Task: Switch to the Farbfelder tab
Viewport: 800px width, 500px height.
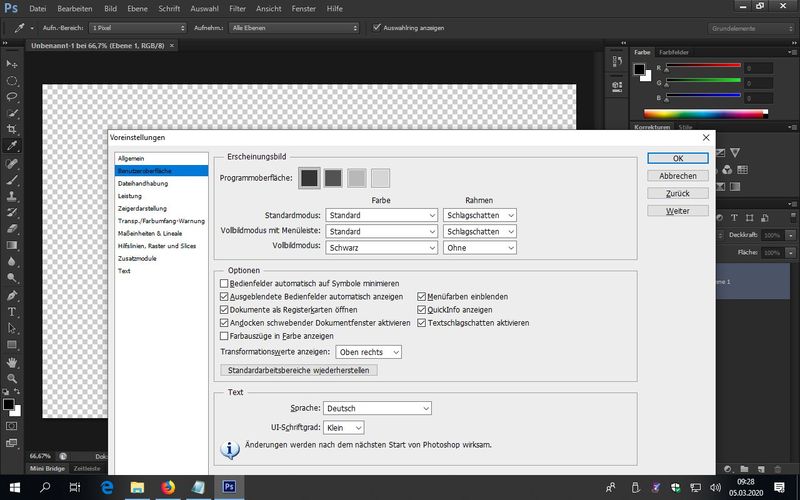Action: point(673,50)
